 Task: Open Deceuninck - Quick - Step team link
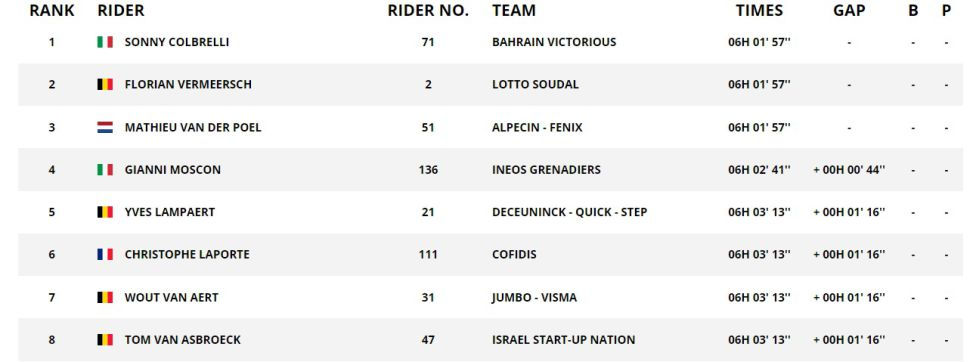coord(569,212)
